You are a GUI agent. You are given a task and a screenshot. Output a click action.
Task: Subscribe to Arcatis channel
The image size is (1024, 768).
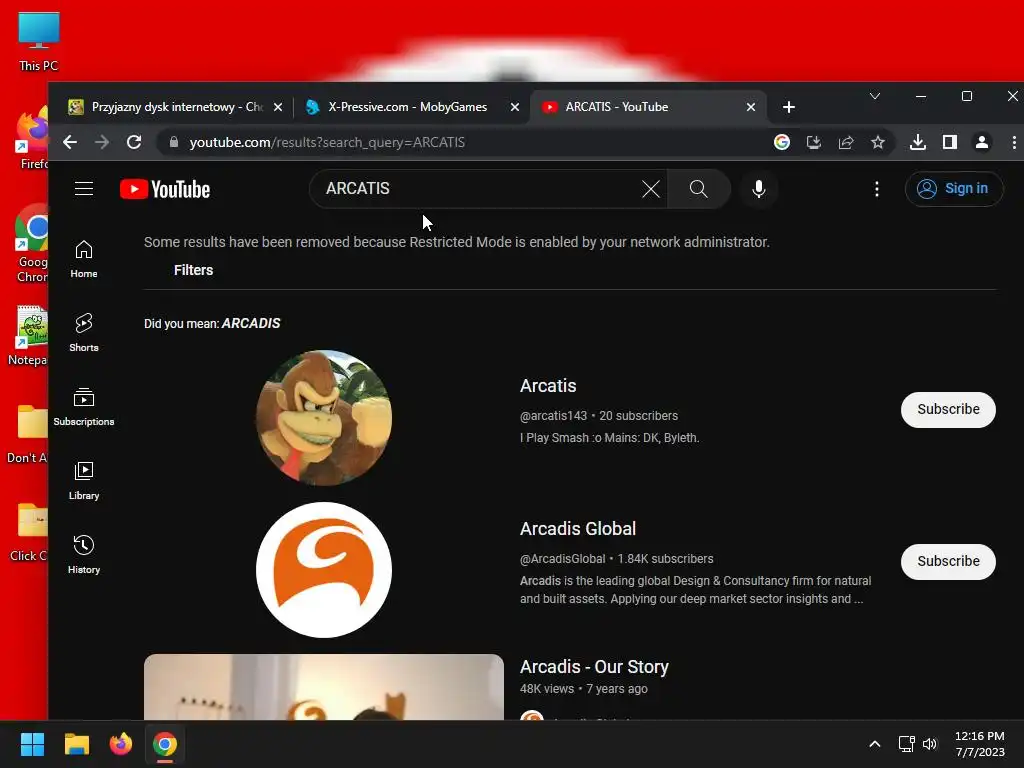pos(948,409)
